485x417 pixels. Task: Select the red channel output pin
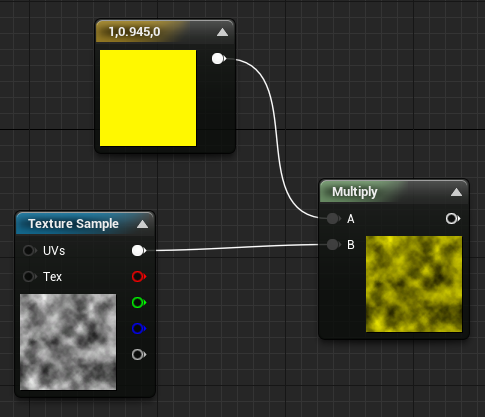click(x=139, y=277)
